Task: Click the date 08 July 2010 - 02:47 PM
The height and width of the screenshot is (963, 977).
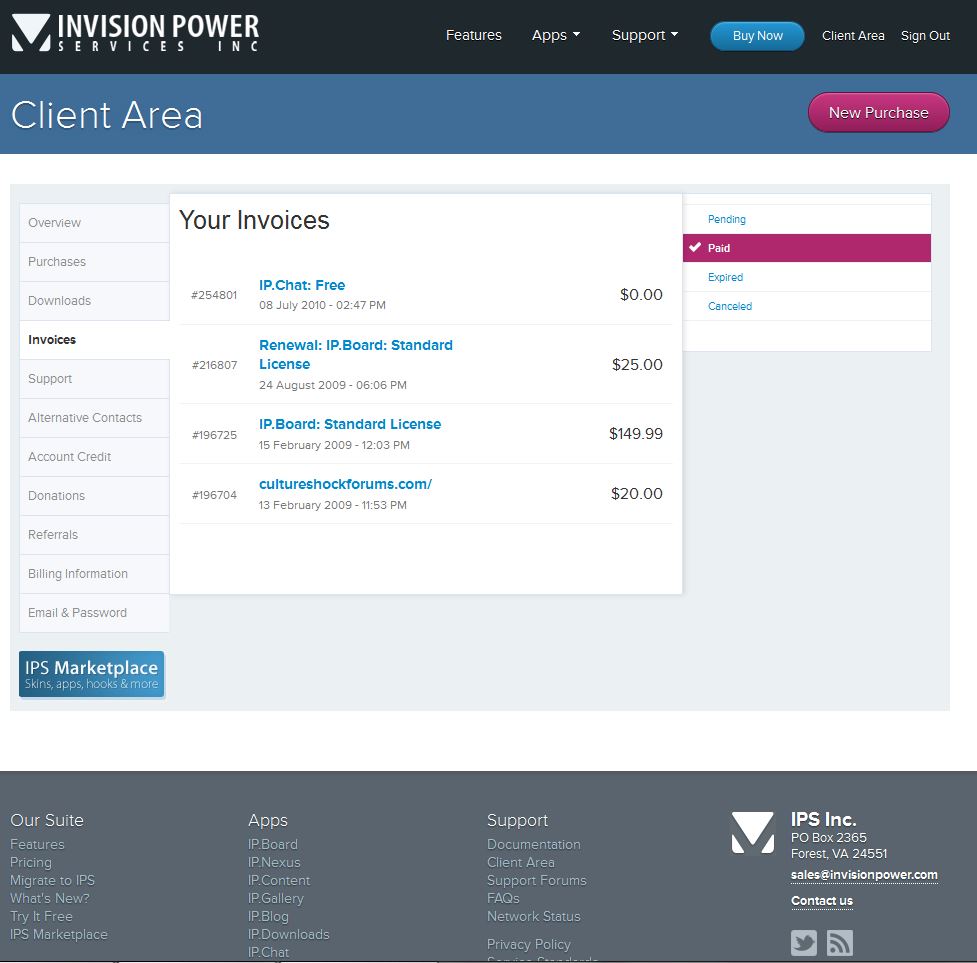Action: pyautogui.click(x=322, y=305)
